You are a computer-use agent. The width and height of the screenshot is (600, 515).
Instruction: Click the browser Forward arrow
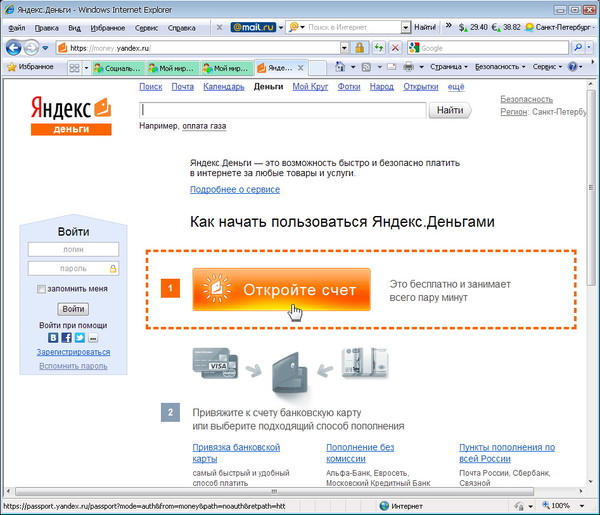[x=31, y=48]
